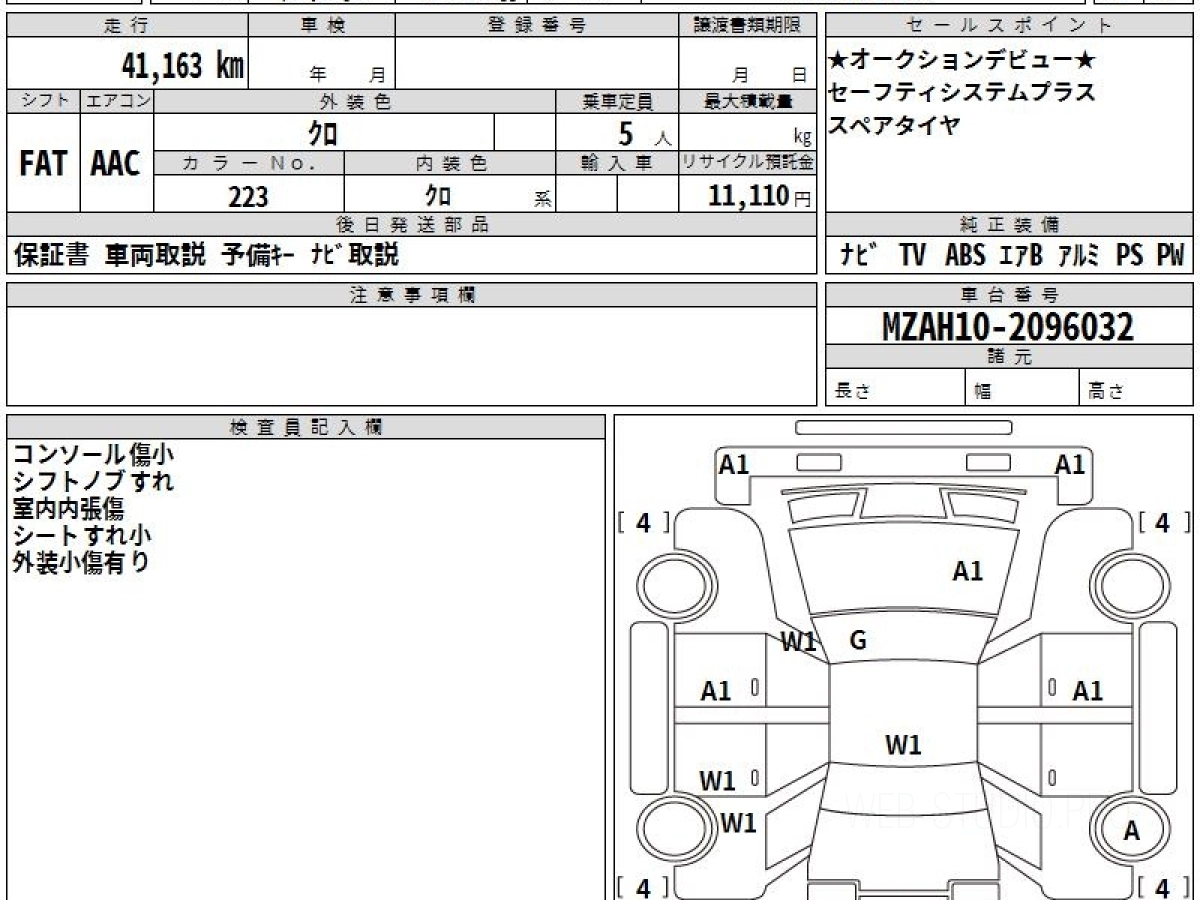Click the 純正装備 header
Image resolution: width=1200 pixels, height=900 pixels.
[x=1009, y=225]
